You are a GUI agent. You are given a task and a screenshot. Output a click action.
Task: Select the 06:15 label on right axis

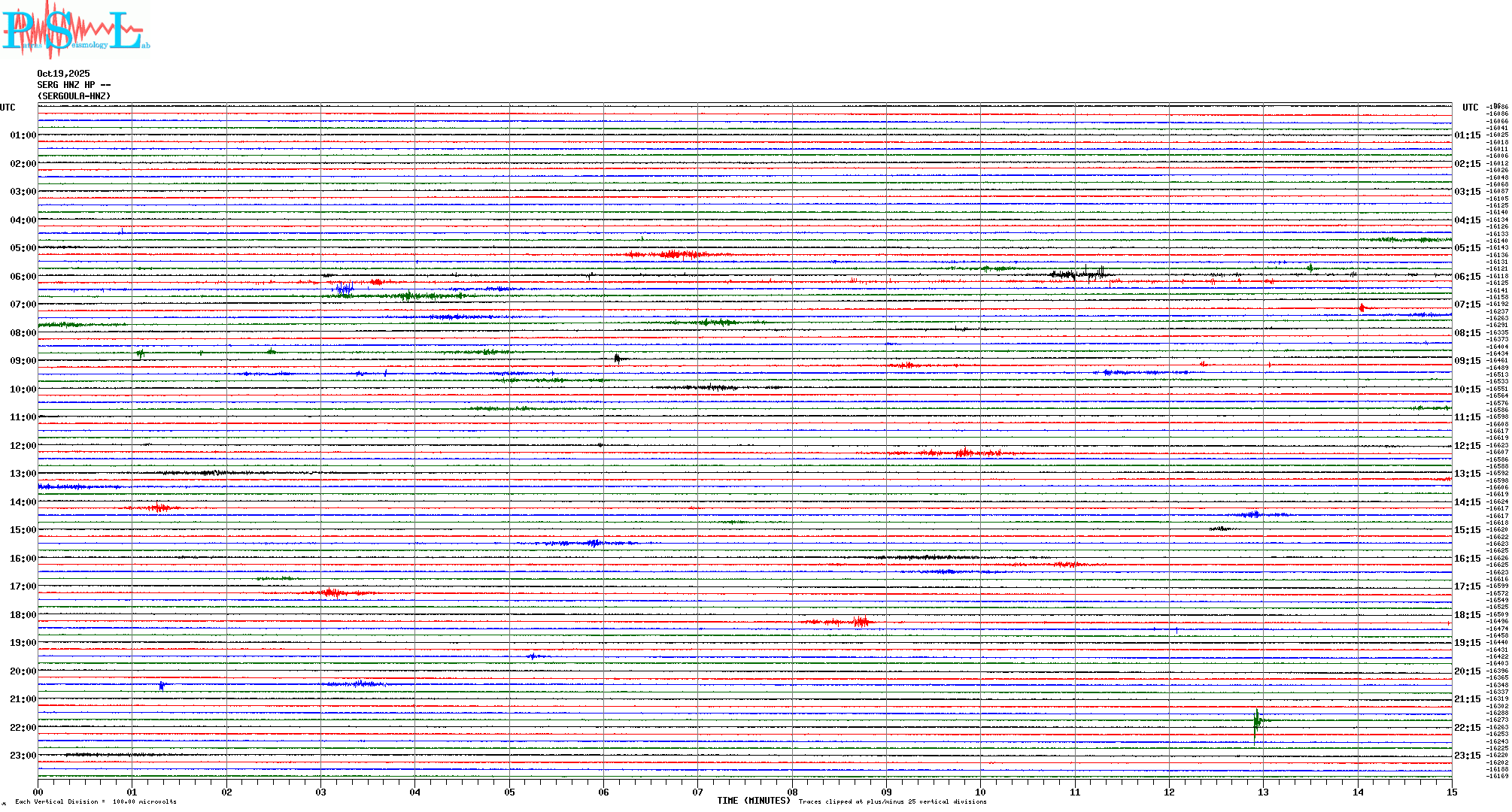tap(1467, 277)
